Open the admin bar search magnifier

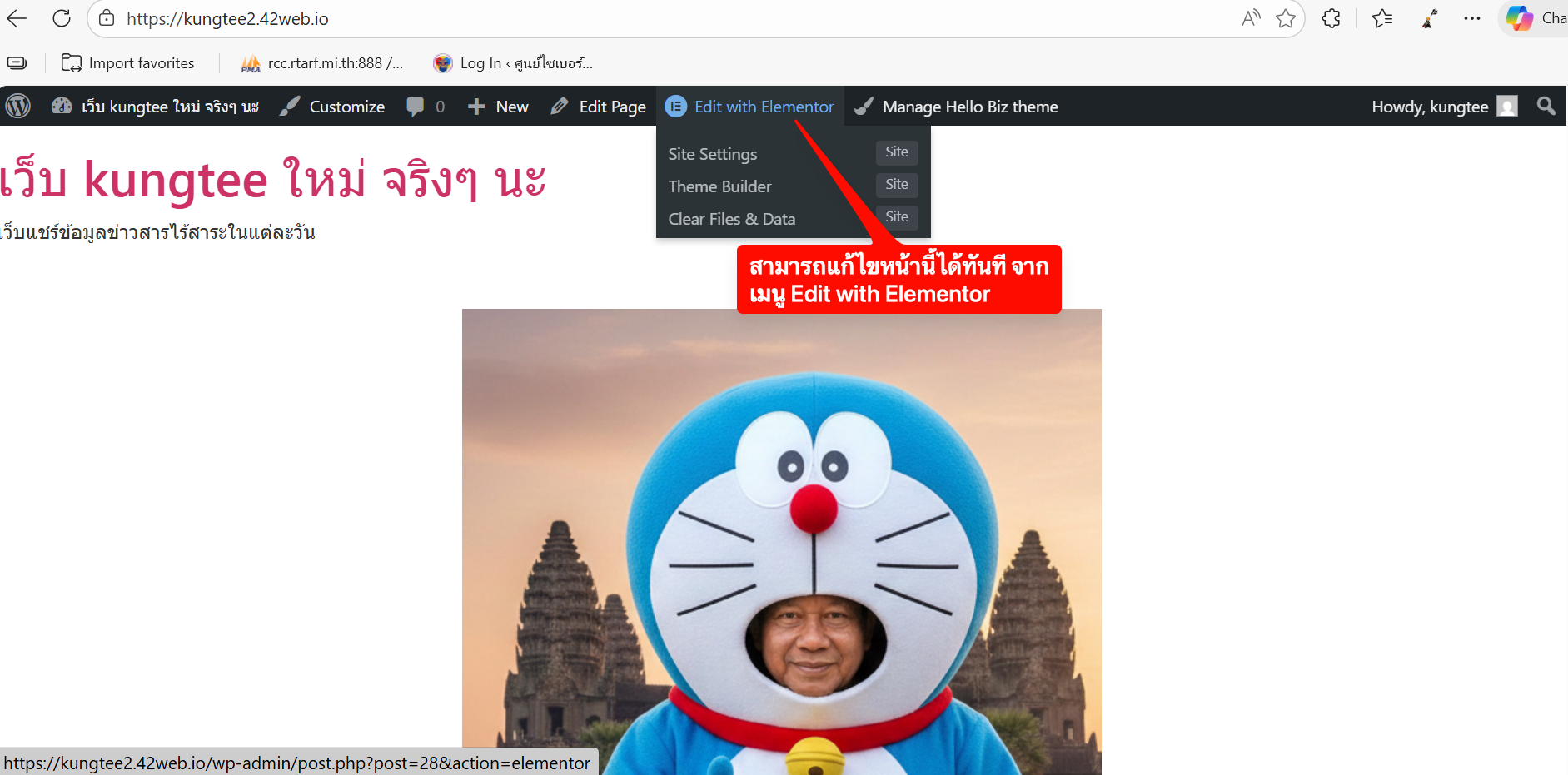coord(1546,107)
